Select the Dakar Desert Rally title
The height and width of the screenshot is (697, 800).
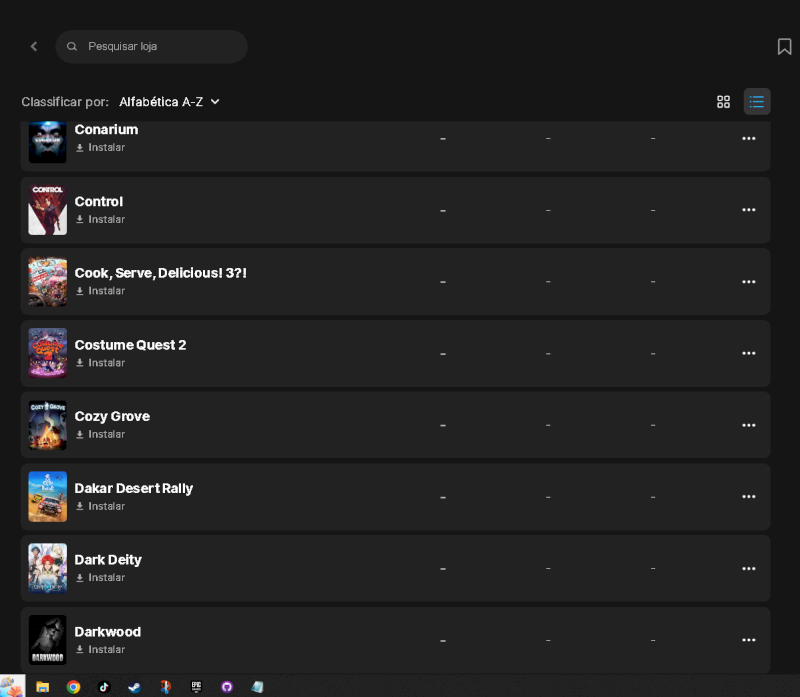click(x=134, y=488)
